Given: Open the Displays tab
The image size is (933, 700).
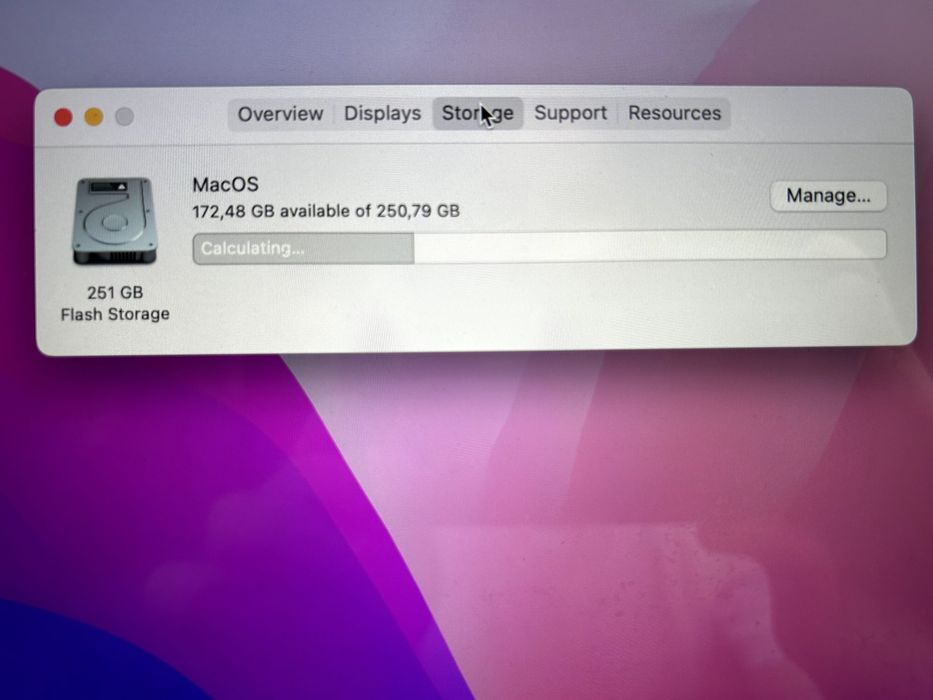Looking at the screenshot, I should (x=383, y=113).
